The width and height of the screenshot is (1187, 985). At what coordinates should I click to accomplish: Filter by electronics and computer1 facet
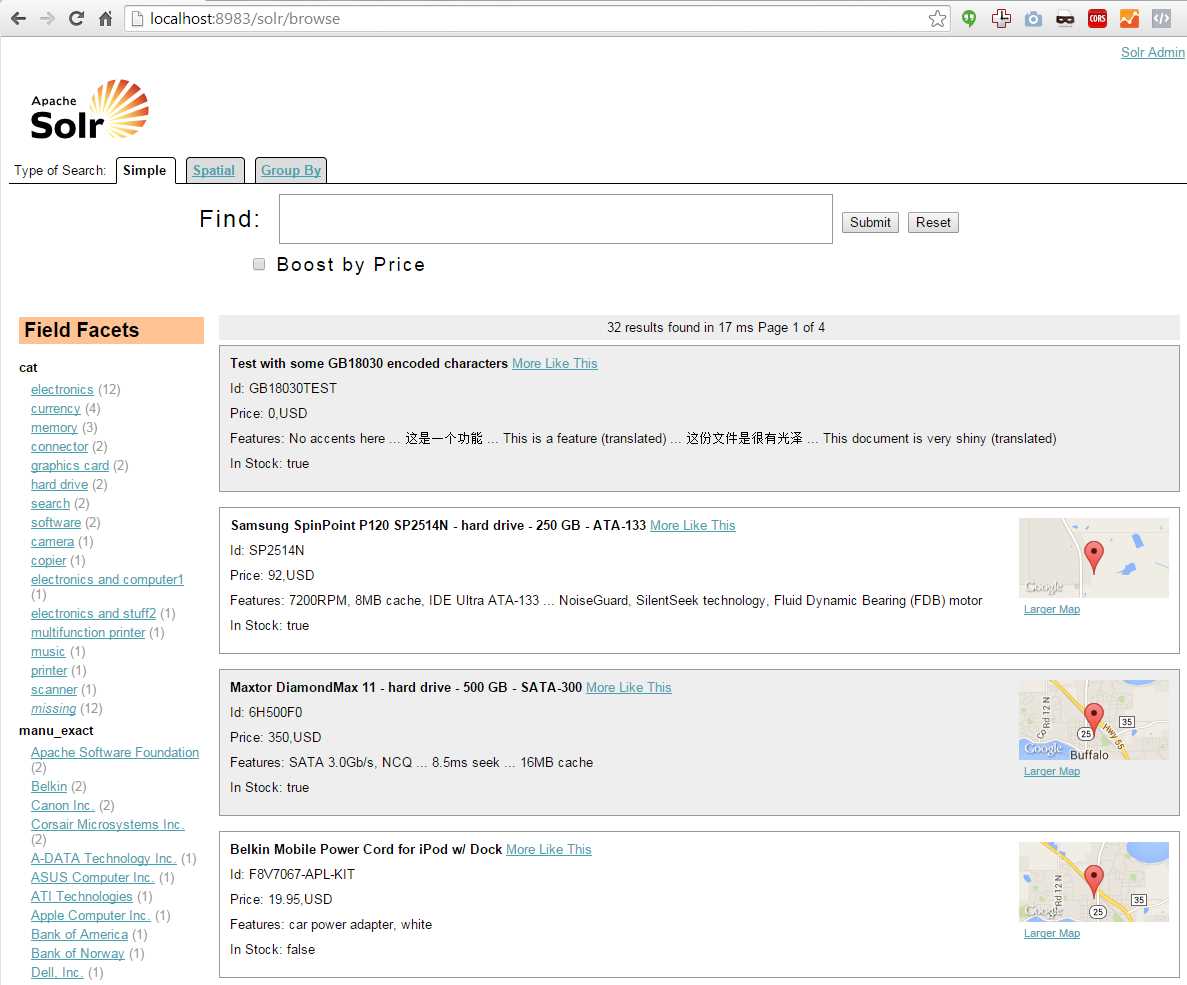pyautogui.click(x=107, y=579)
